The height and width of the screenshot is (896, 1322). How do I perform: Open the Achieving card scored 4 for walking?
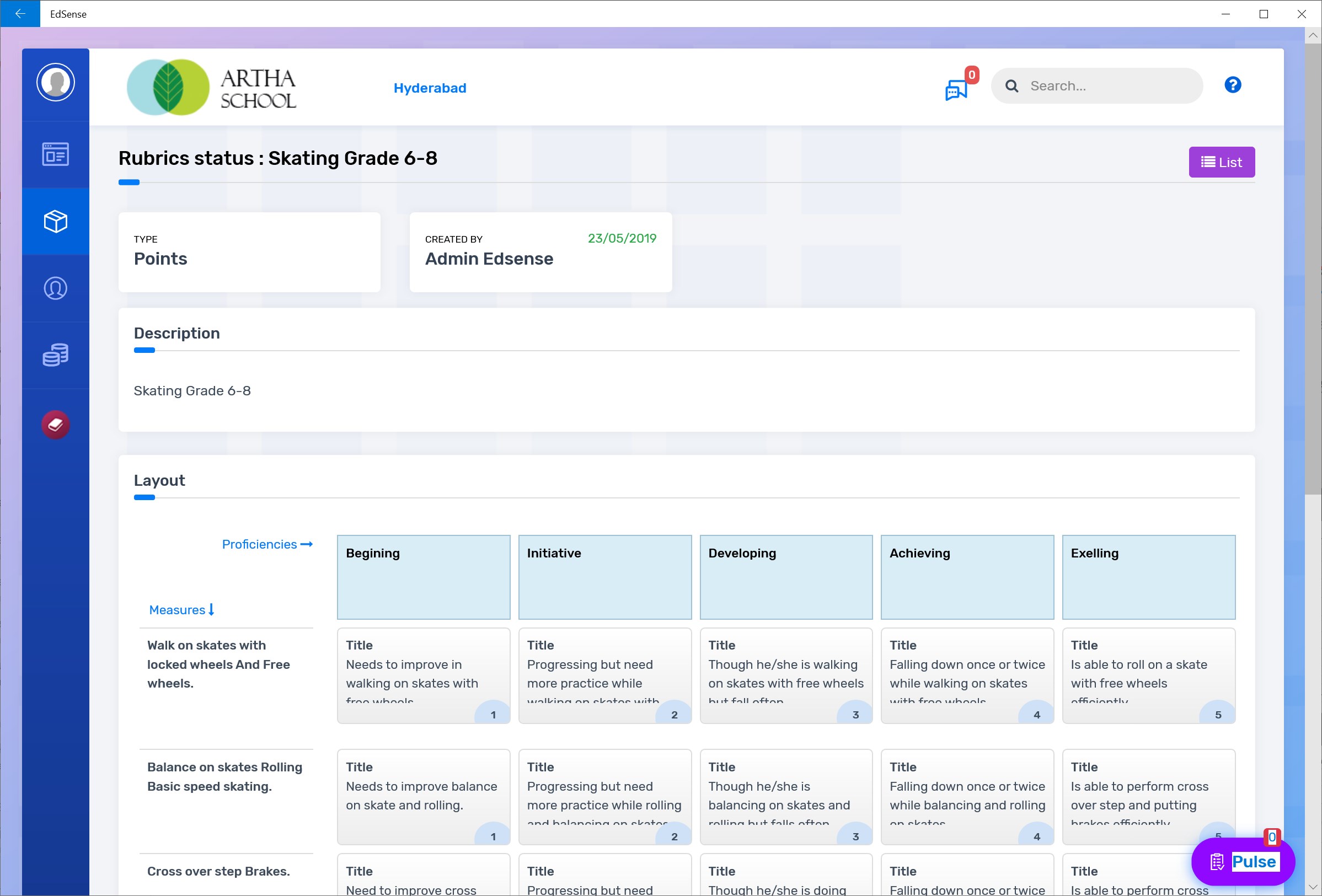[x=966, y=675]
